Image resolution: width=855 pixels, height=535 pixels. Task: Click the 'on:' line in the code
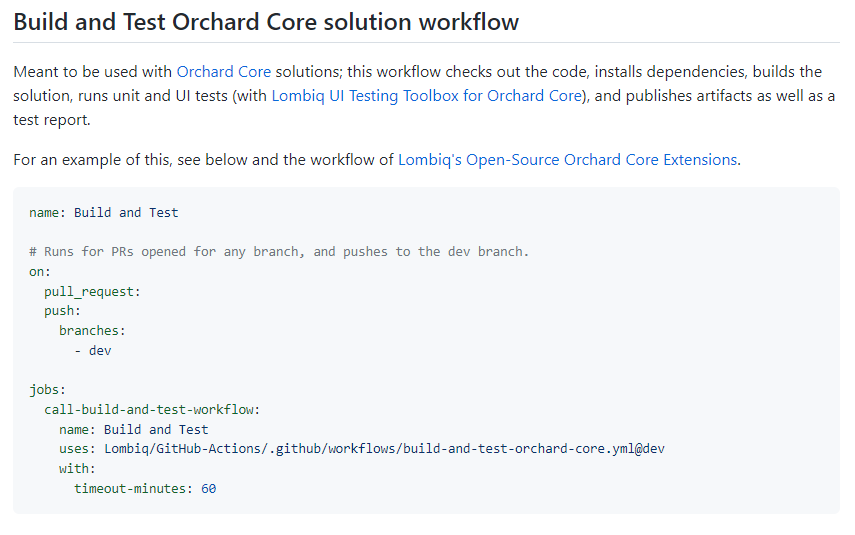(40, 271)
